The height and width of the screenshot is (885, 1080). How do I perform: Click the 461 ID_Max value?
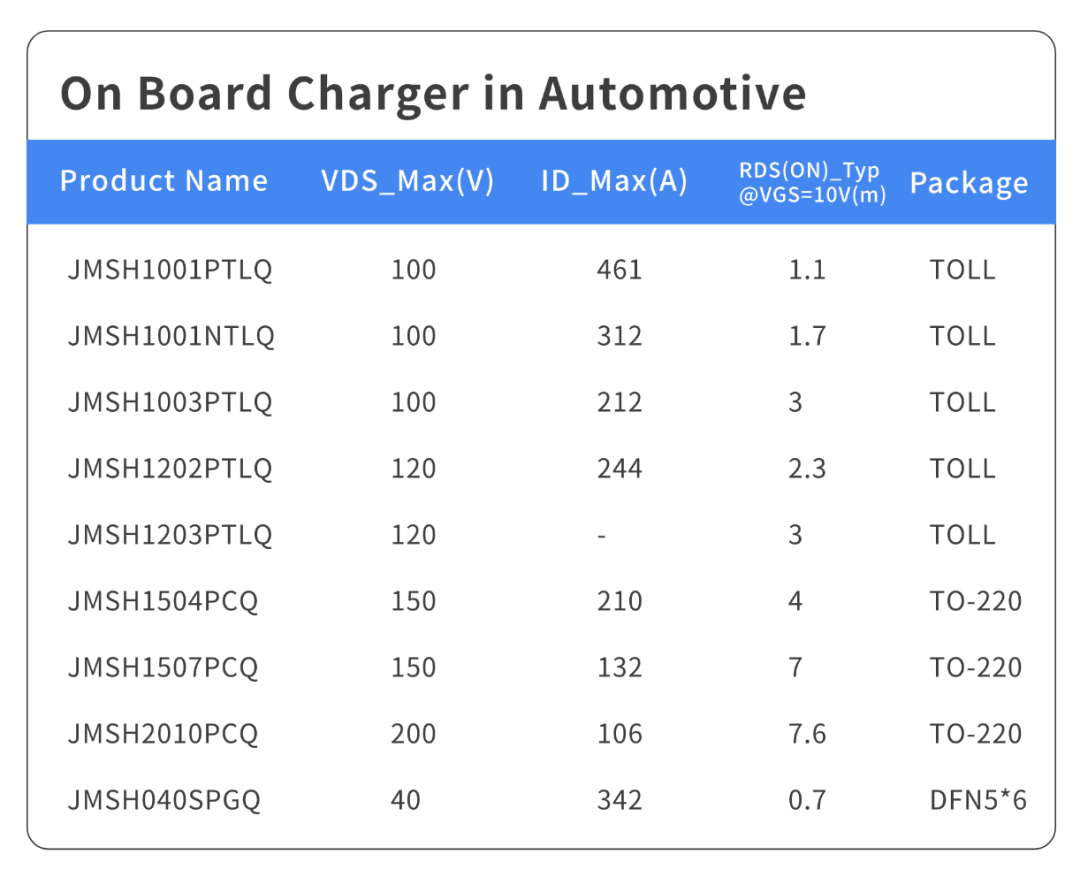tap(619, 270)
